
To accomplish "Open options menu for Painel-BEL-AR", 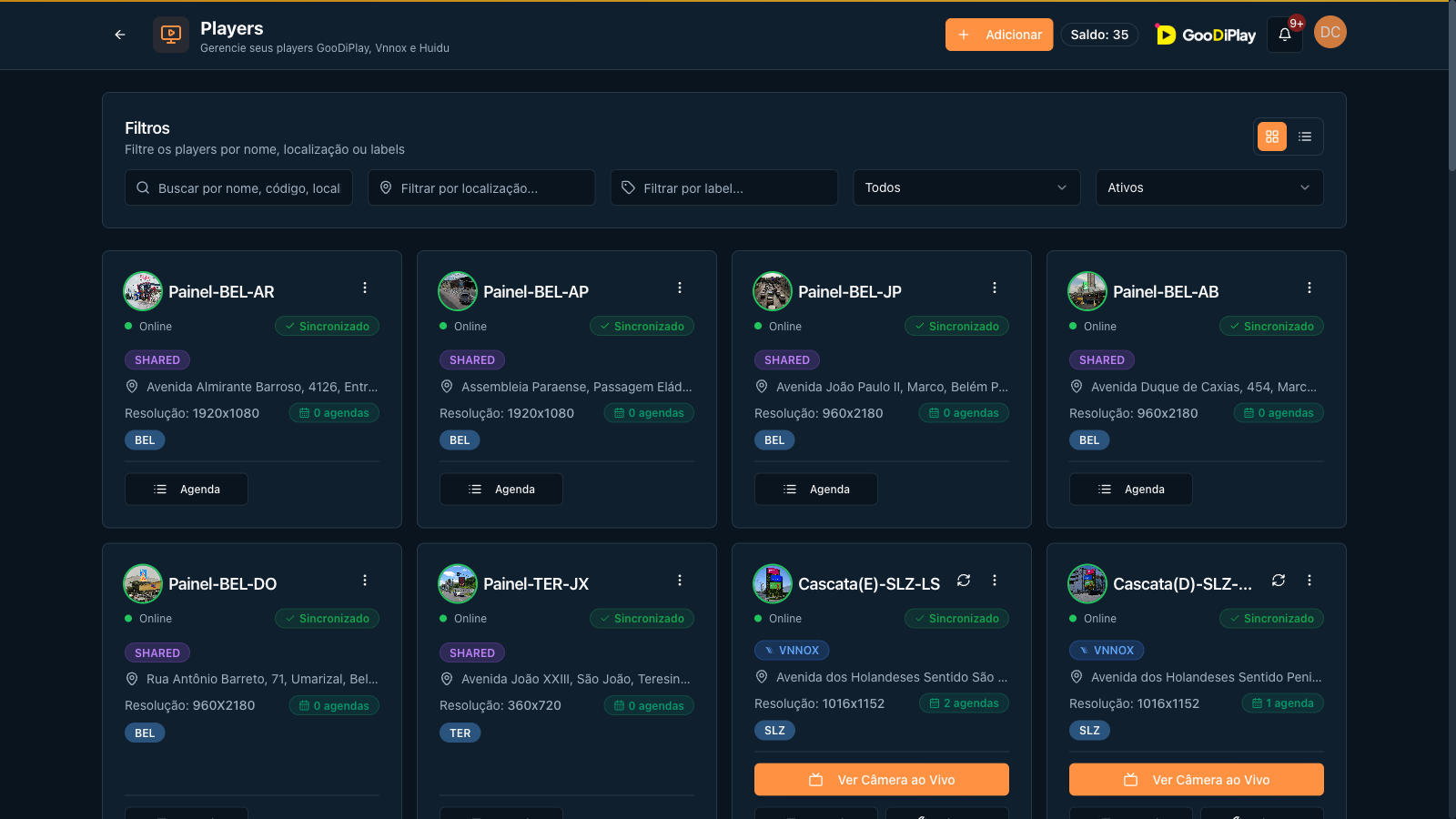I will tap(365, 288).
